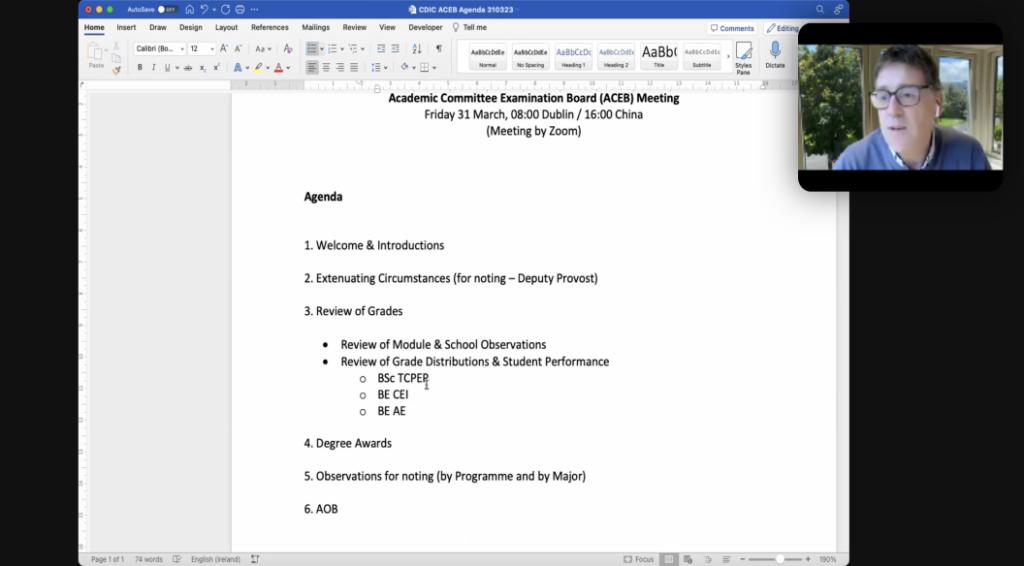Click the superscript icon

tap(216, 67)
